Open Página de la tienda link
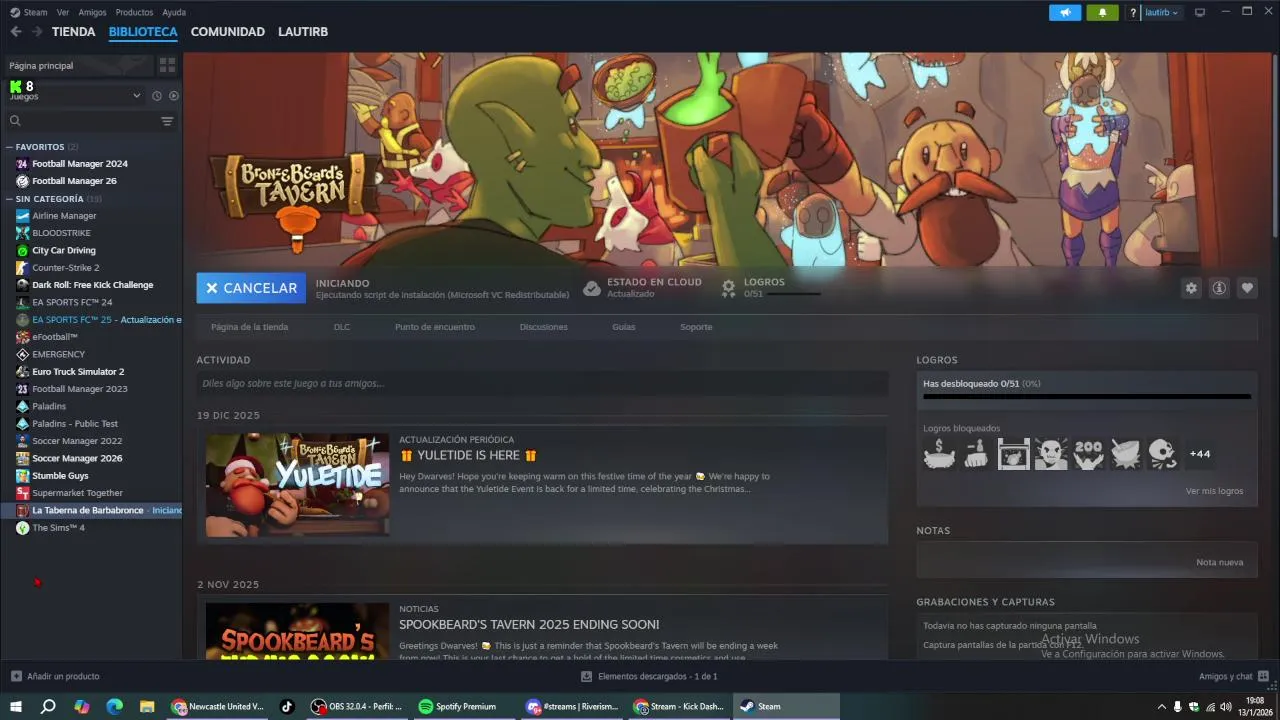The width and height of the screenshot is (1280, 720). coord(249,327)
